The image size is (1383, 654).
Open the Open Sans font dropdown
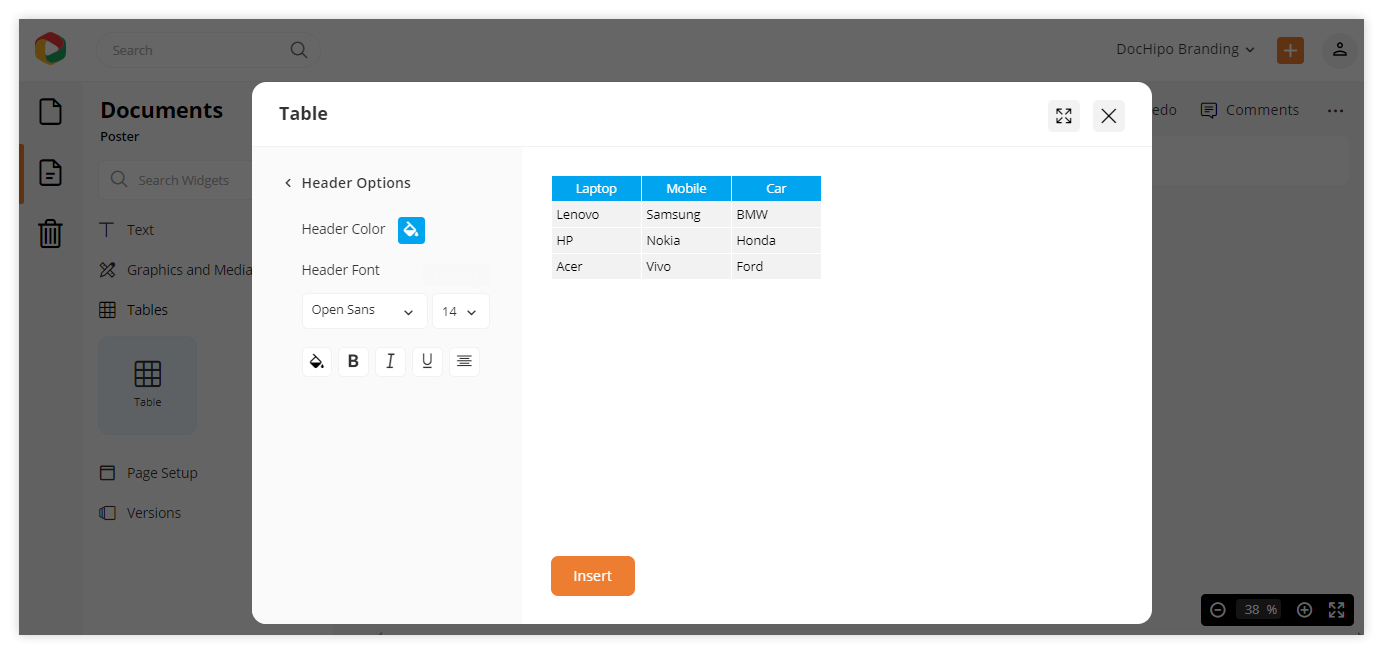pos(364,311)
